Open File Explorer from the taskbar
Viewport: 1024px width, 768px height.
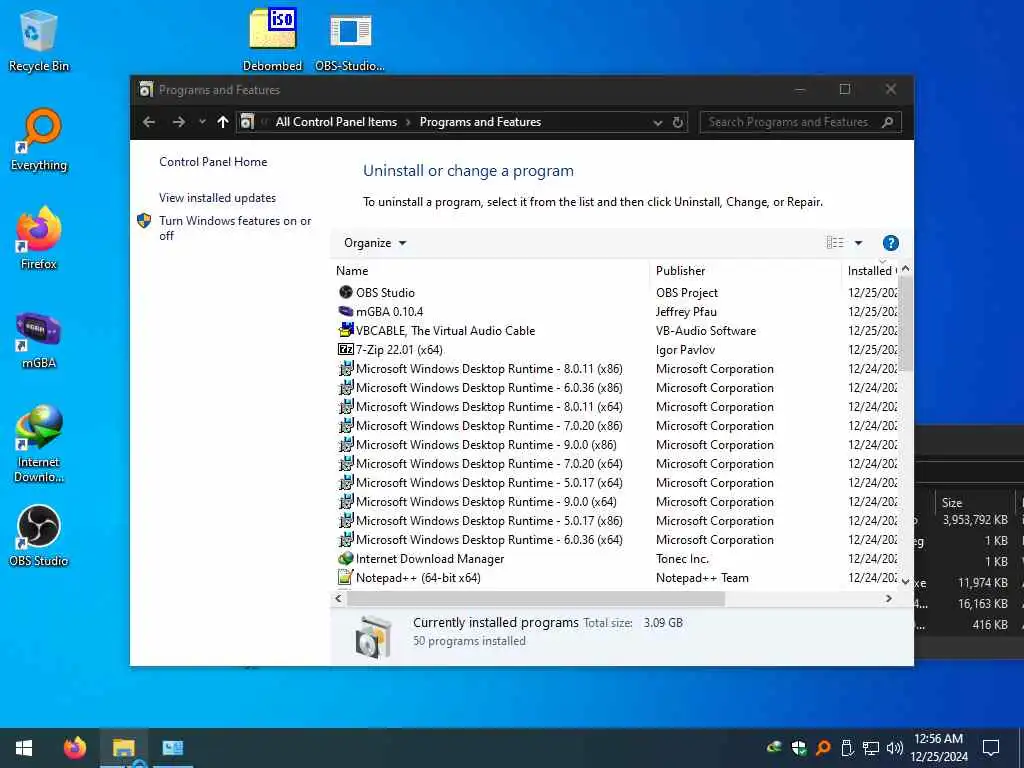pyautogui.click(x=123, y=748)
